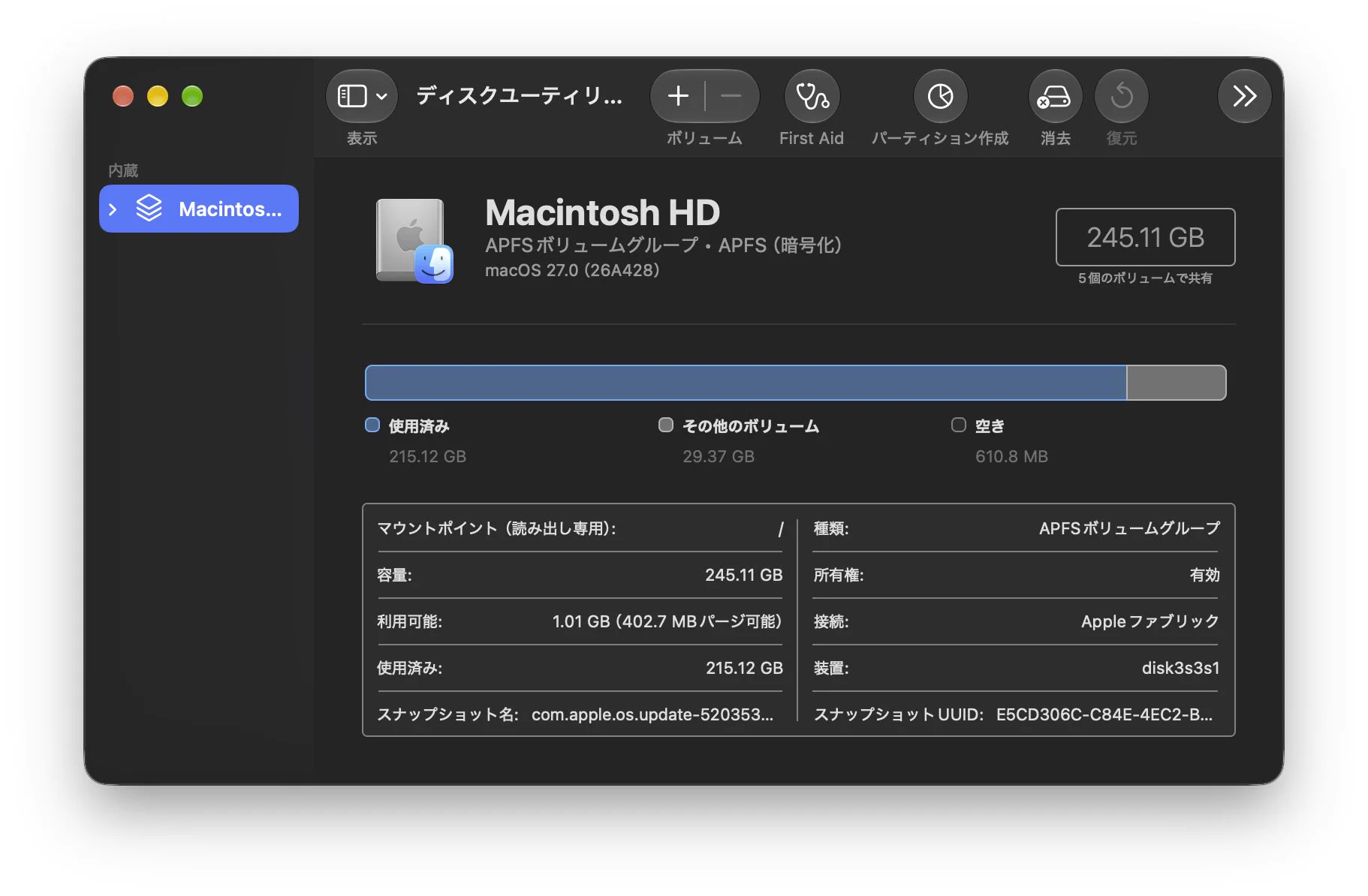
Task: Run First Aid on the disk
Action: click(812, 96)
